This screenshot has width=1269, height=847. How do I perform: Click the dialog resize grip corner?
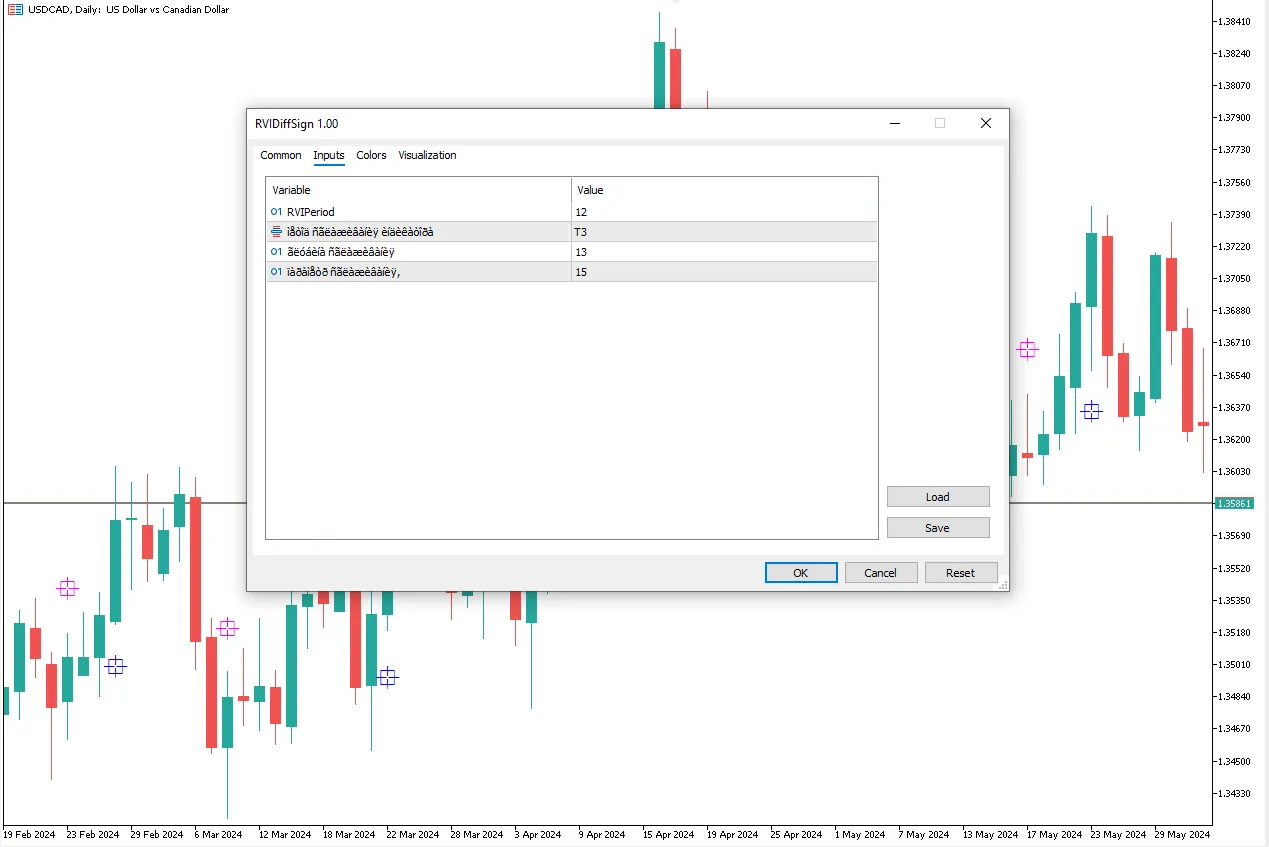tap(1003, 585)
